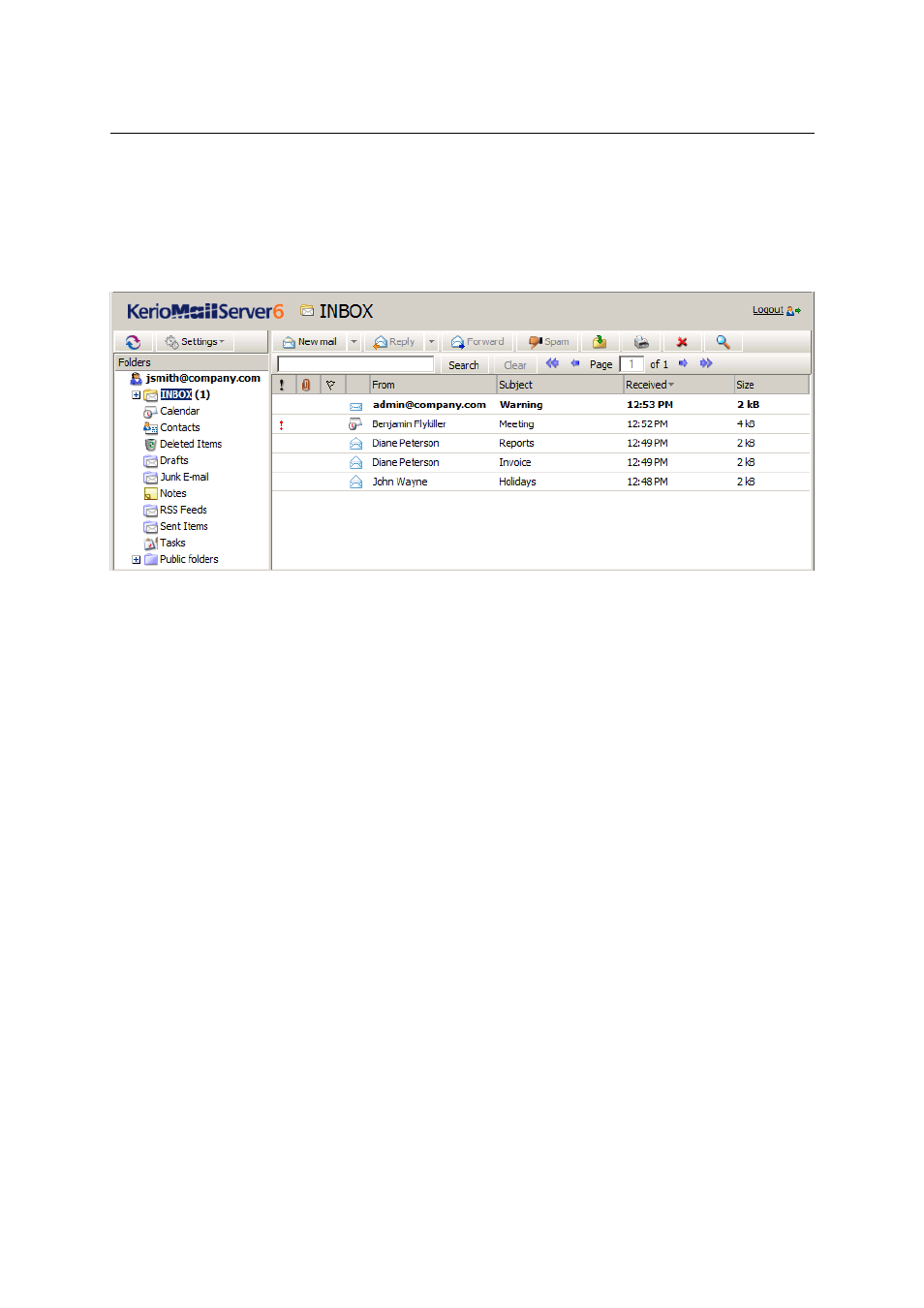This screenshot has width=924, height=1308.
Task: Go to the previous page arrow
Action: tap(575, 363)
